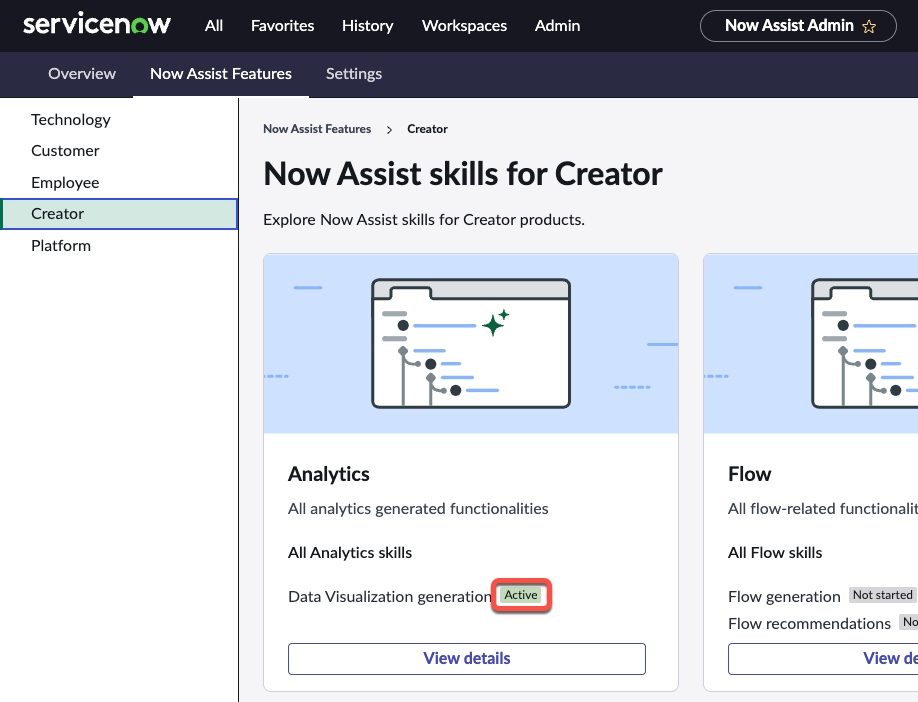The height and width of the screenshot is (702, 918).
Task: Click the All analytics generated functionalities text
Action: pos(418,509)
